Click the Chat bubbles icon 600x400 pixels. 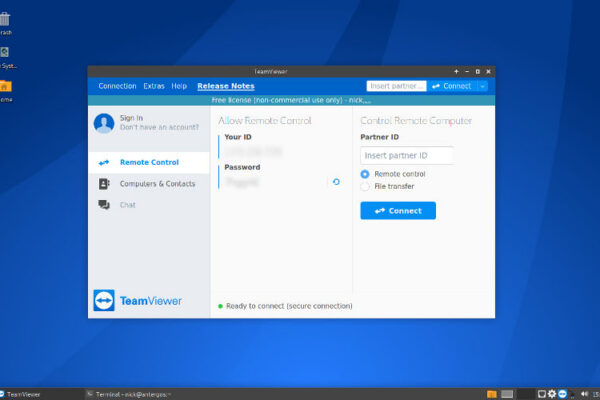tap(104, 205)
